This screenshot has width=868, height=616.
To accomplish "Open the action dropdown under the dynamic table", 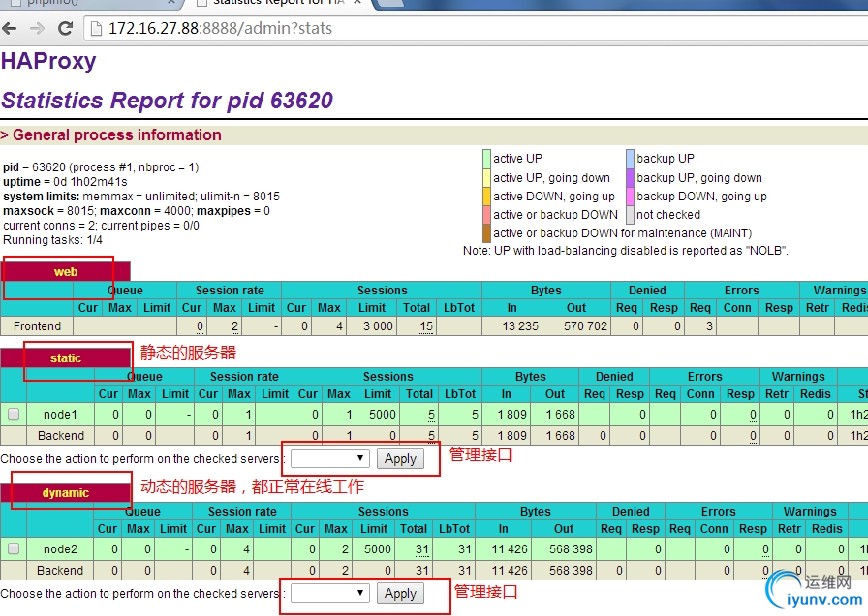I will (329, 593).
